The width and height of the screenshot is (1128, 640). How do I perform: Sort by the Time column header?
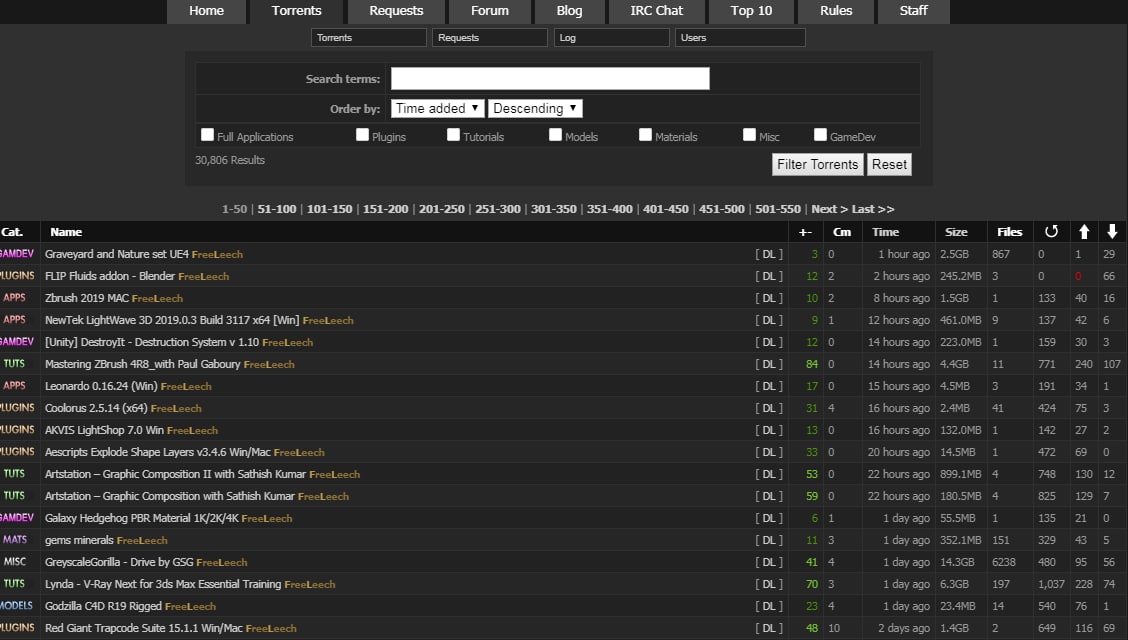coord(886,232)
